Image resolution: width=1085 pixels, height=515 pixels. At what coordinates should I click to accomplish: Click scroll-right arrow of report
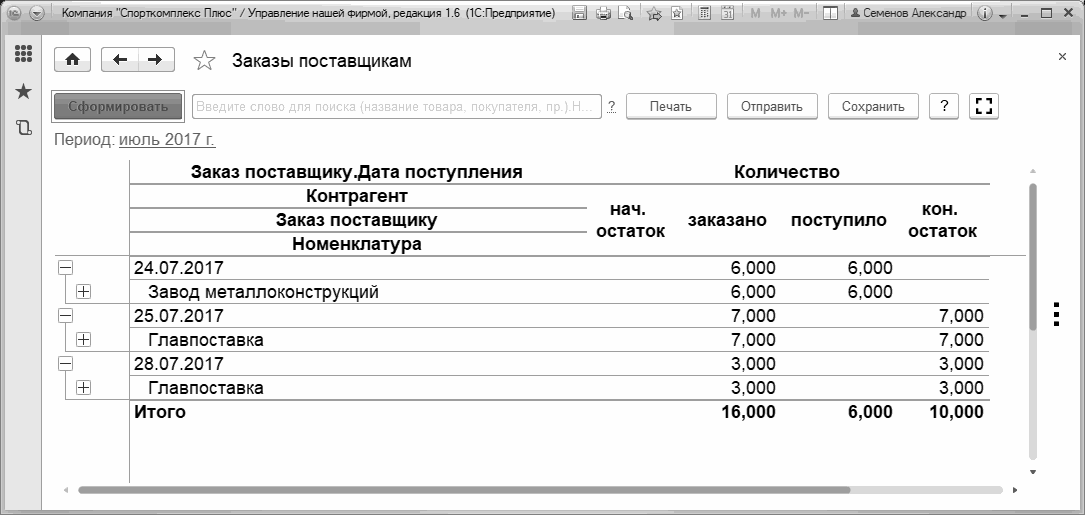(1015, 490)
